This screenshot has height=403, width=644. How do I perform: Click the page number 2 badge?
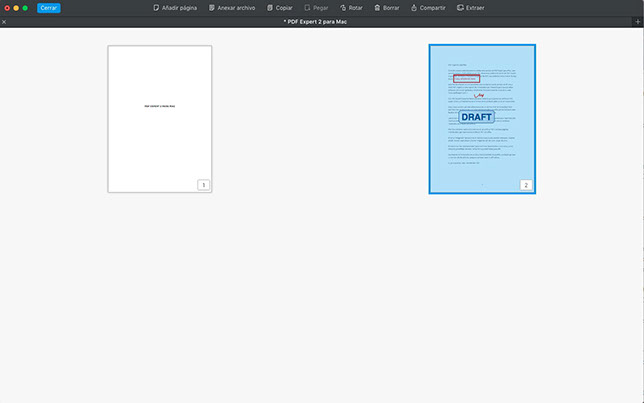(x=526, y=185)
